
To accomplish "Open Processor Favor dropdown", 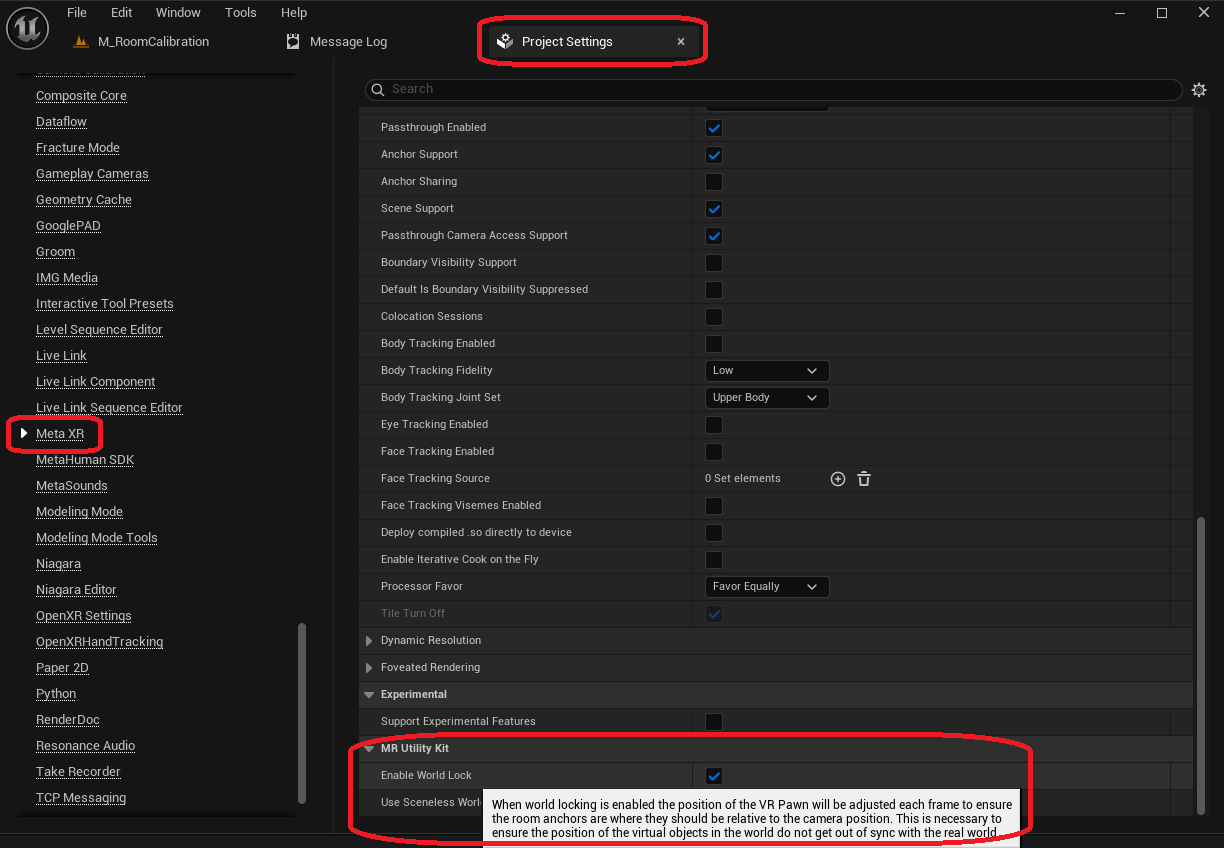I will 767,586.
